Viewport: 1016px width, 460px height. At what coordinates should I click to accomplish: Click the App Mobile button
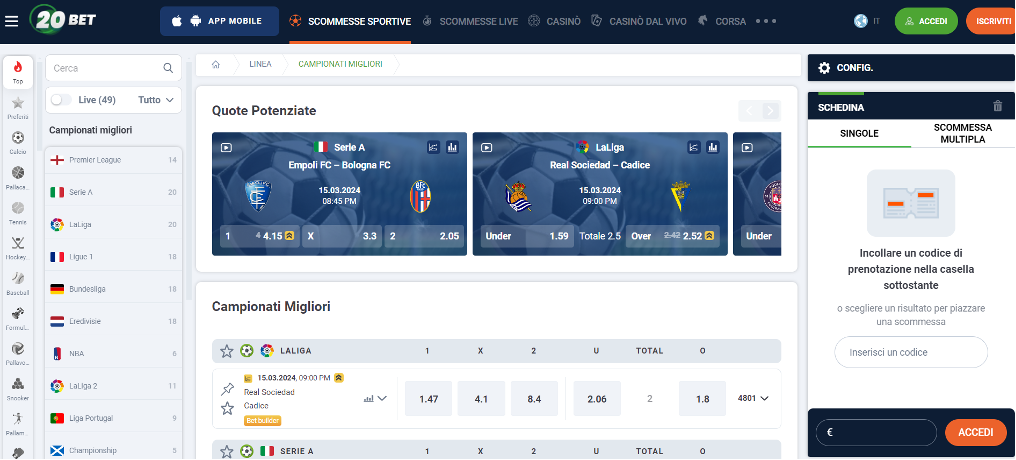[x=219, y=21]
